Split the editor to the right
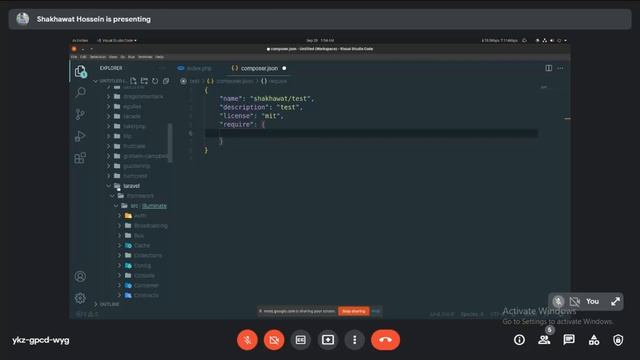Image resolution: width=640 pixels, height=360 pixels. (x=549, y=68)
